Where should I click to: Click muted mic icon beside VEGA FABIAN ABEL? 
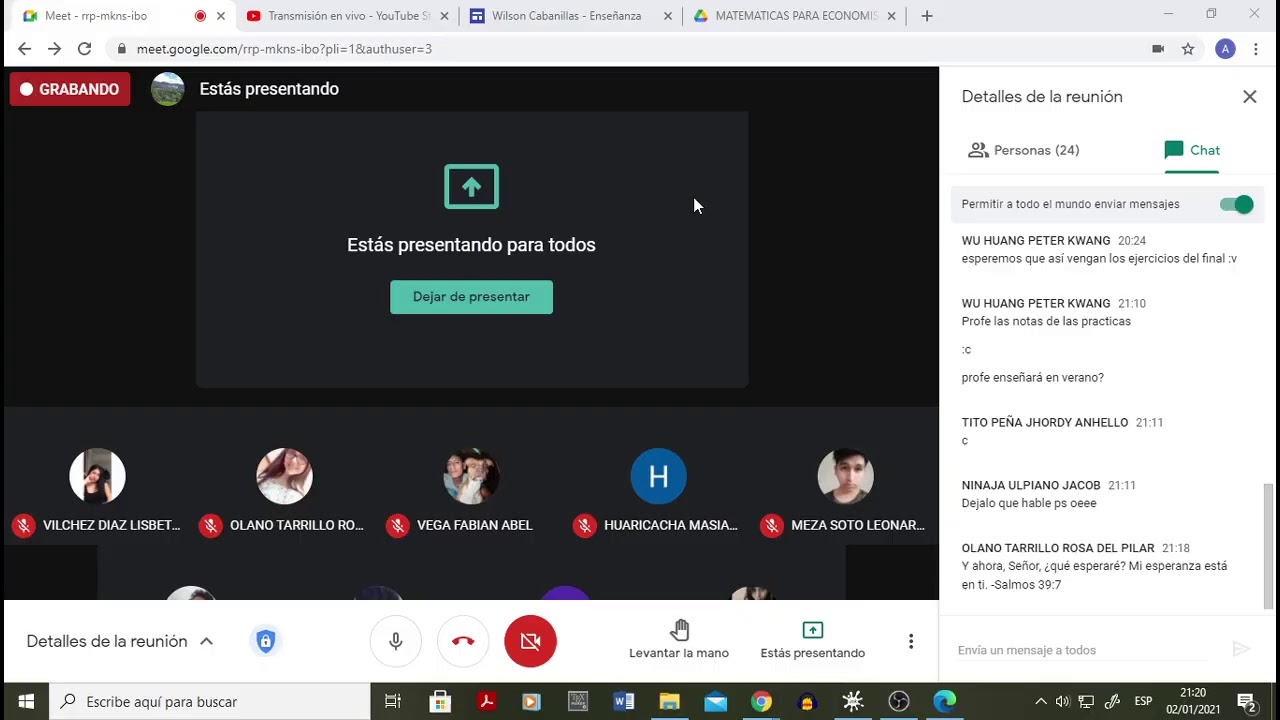(397, 525)
